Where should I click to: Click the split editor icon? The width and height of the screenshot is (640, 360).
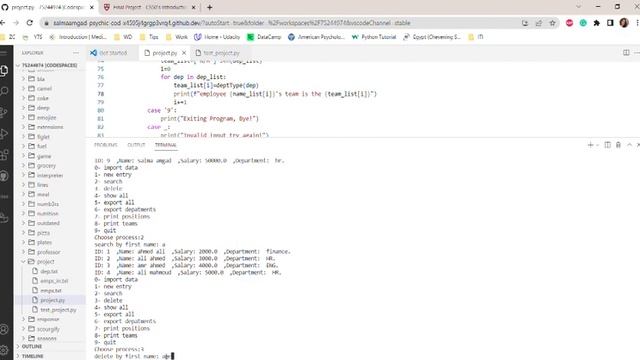coord(626,53)
